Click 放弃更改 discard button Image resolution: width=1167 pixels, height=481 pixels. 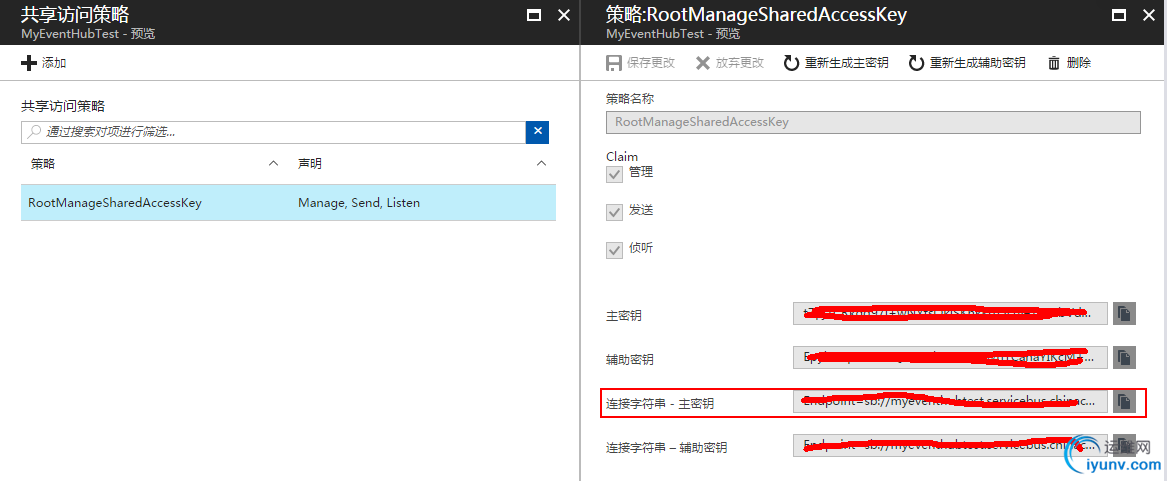[730, 63]
